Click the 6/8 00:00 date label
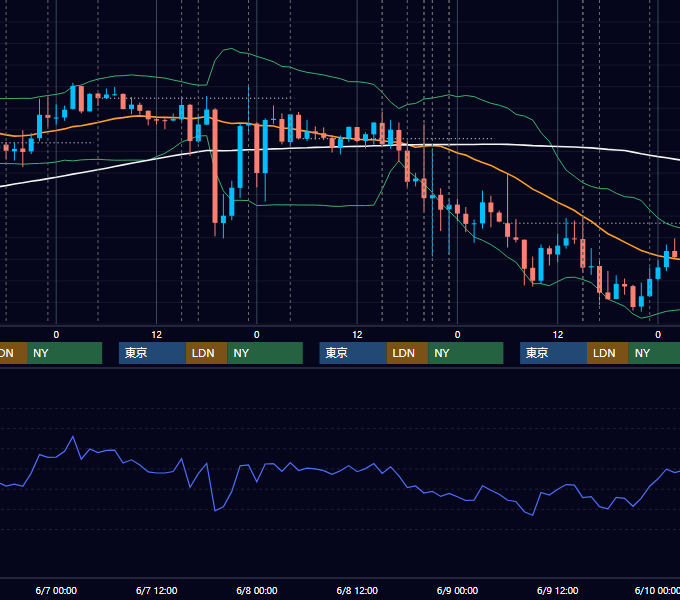This screenshot has height=600, width=680. tap(257, 590)
